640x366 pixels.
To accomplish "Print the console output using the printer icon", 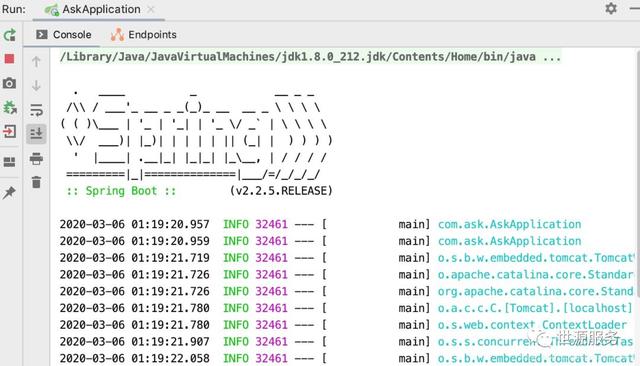I will pos(36,158).
